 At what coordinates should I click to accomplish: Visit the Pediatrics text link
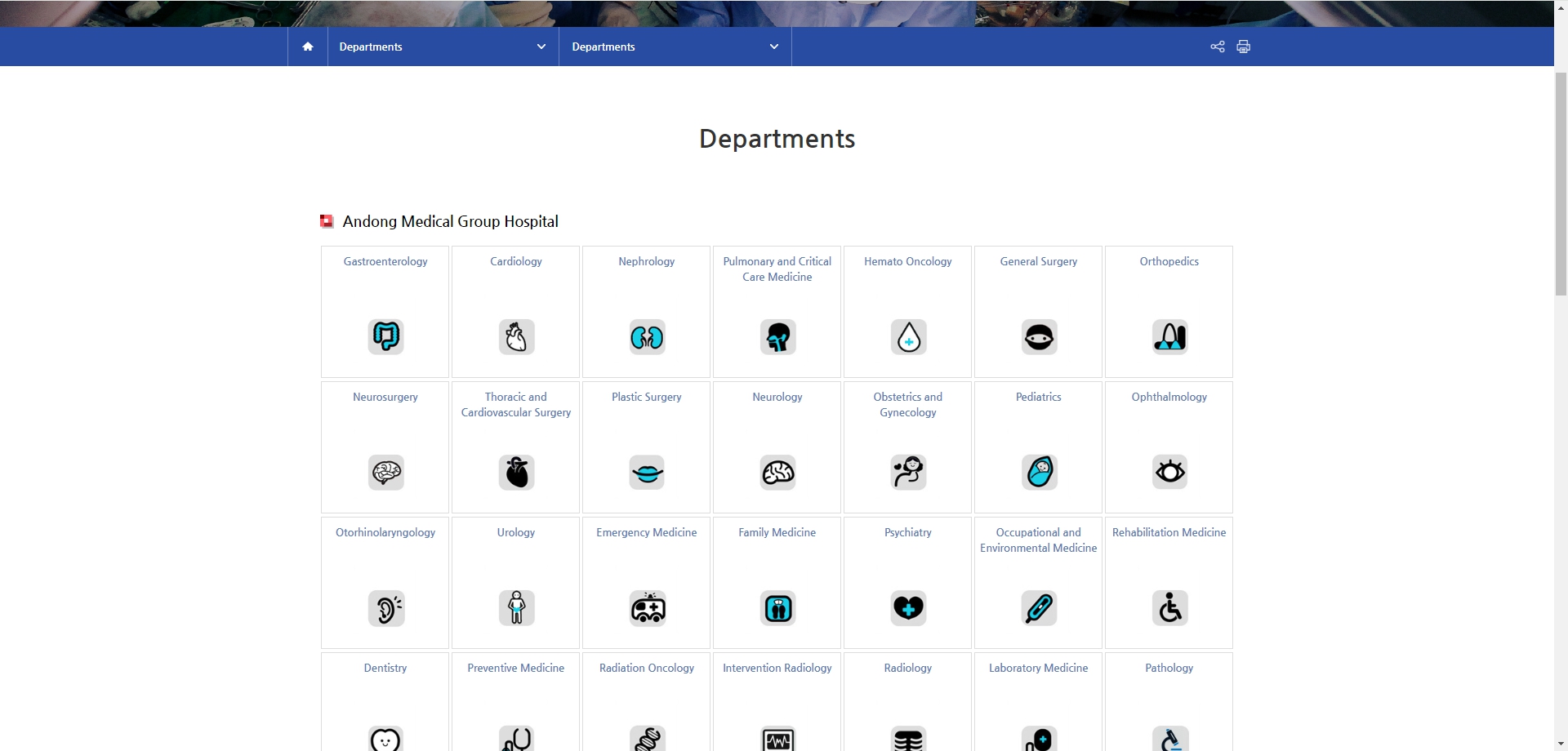coord(1039,397)
